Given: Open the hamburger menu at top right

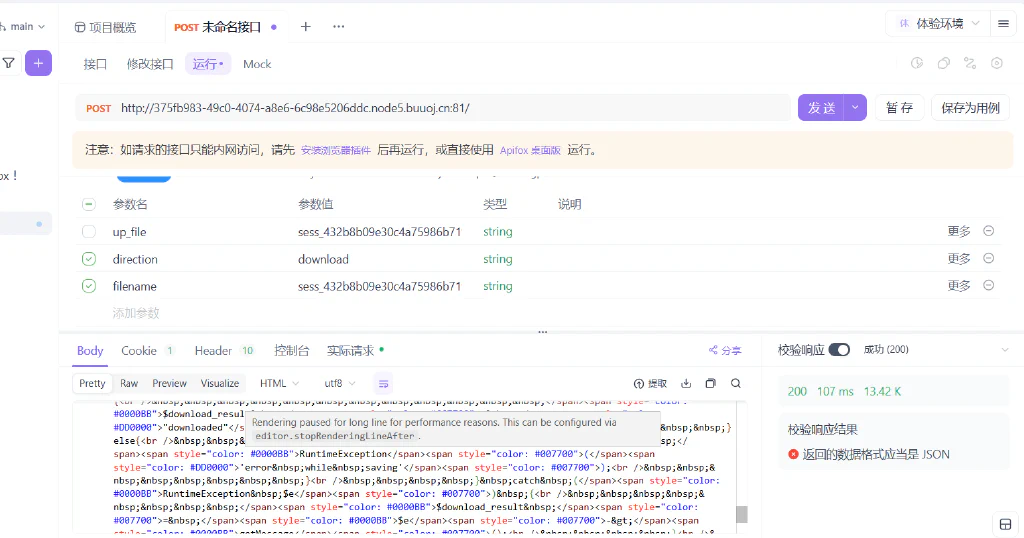Looking at the screenshot, I should pyautogui.click(x=1003, y=24).
